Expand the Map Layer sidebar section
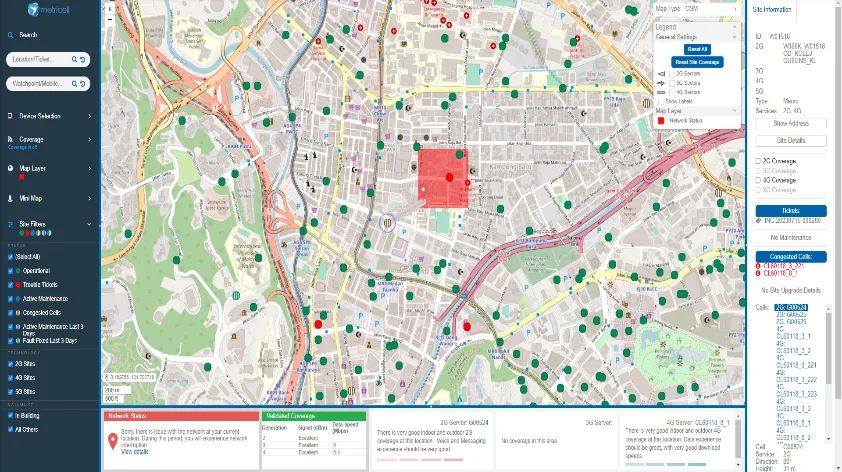Viewport: 842px width, 472px height. click(x=90, y=169)
